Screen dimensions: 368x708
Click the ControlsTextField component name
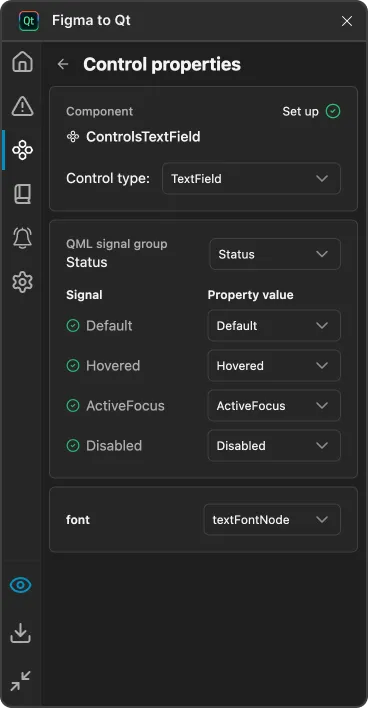(x=143, y=137)
